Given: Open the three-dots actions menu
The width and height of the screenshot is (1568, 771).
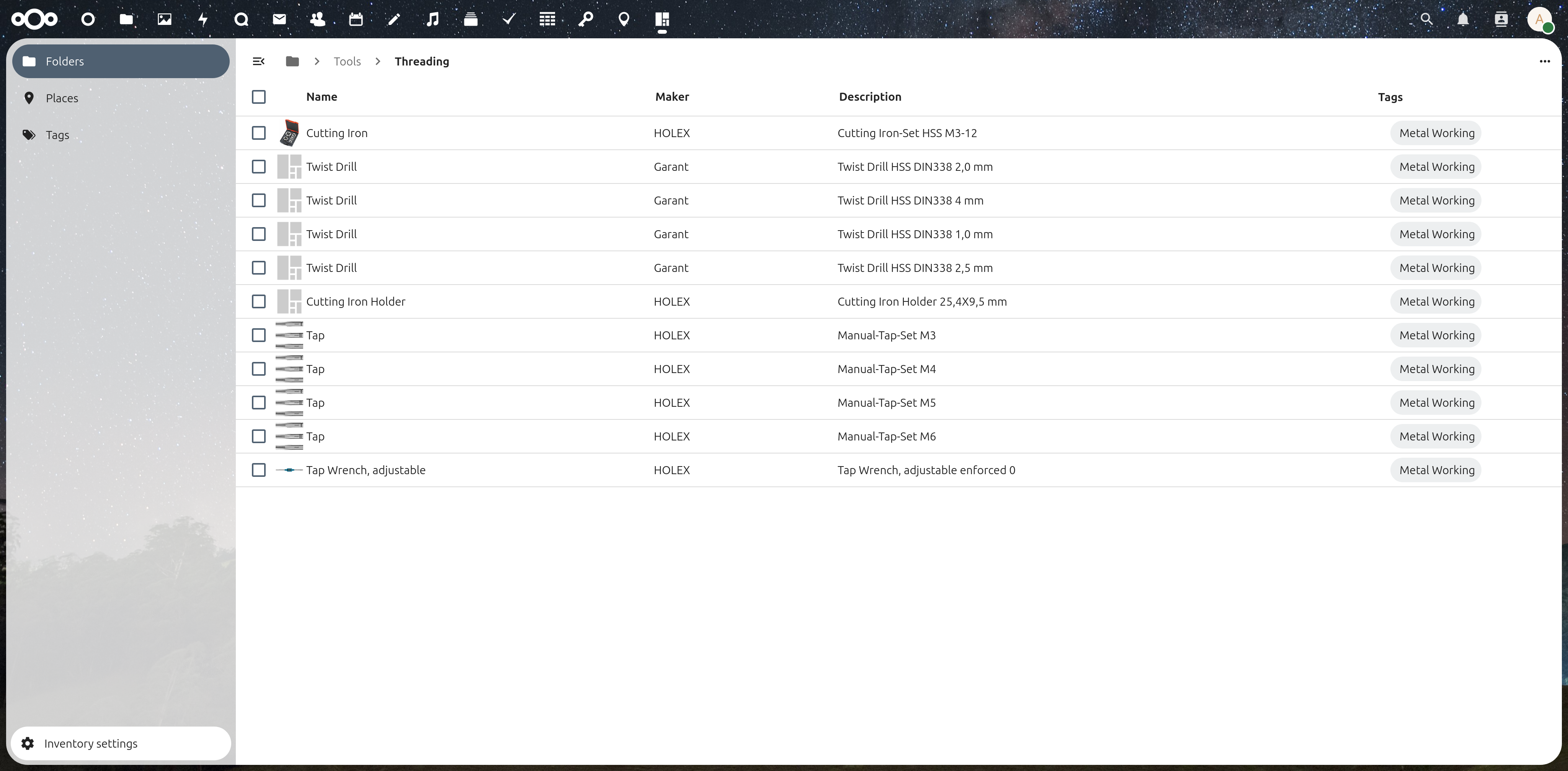Looking at the screenshot, I should point(1544,62).
